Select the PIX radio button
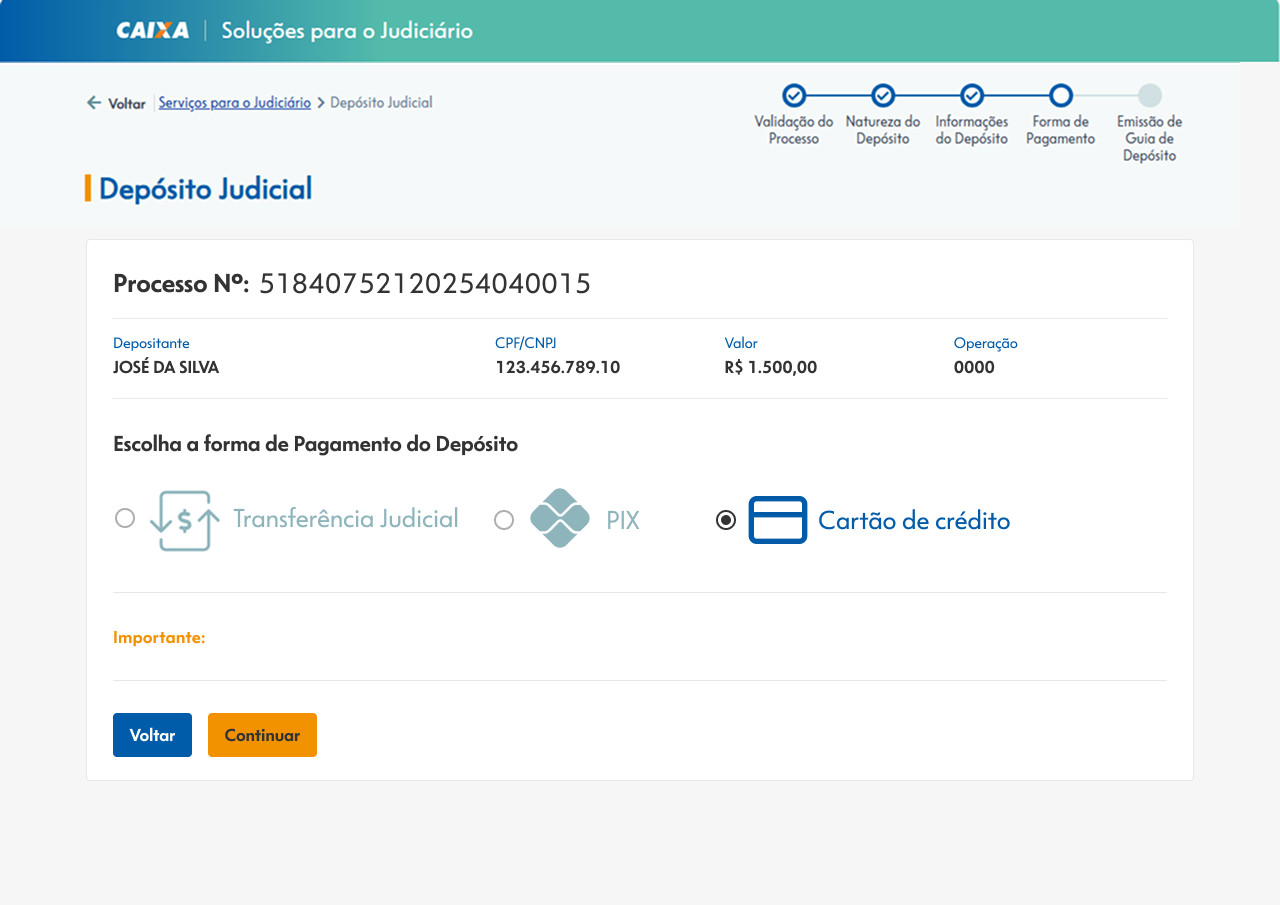The image size is (1280, 905). pos(504,520)
